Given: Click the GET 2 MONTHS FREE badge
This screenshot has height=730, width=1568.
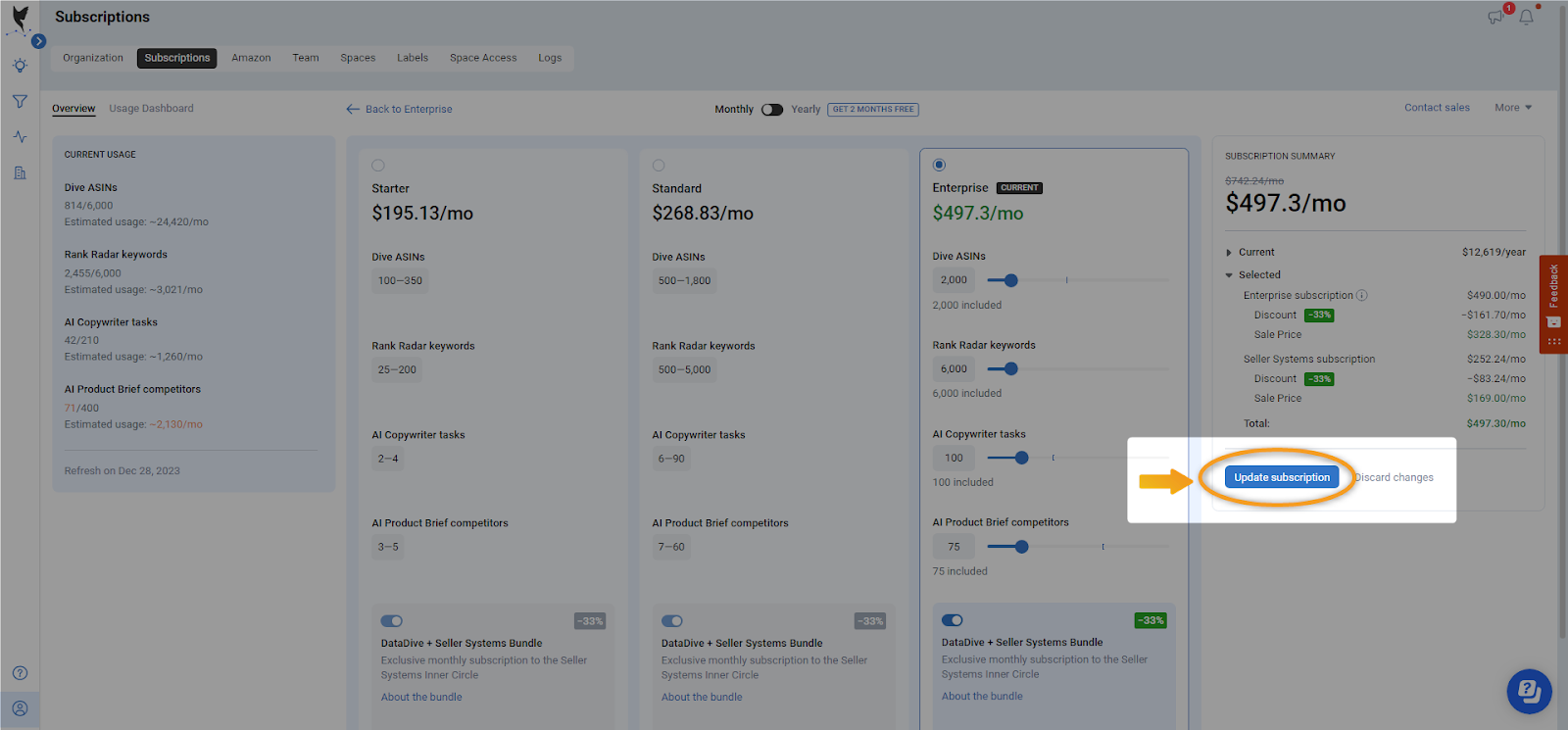Looking at the screenshot, I should pos(873,109).
